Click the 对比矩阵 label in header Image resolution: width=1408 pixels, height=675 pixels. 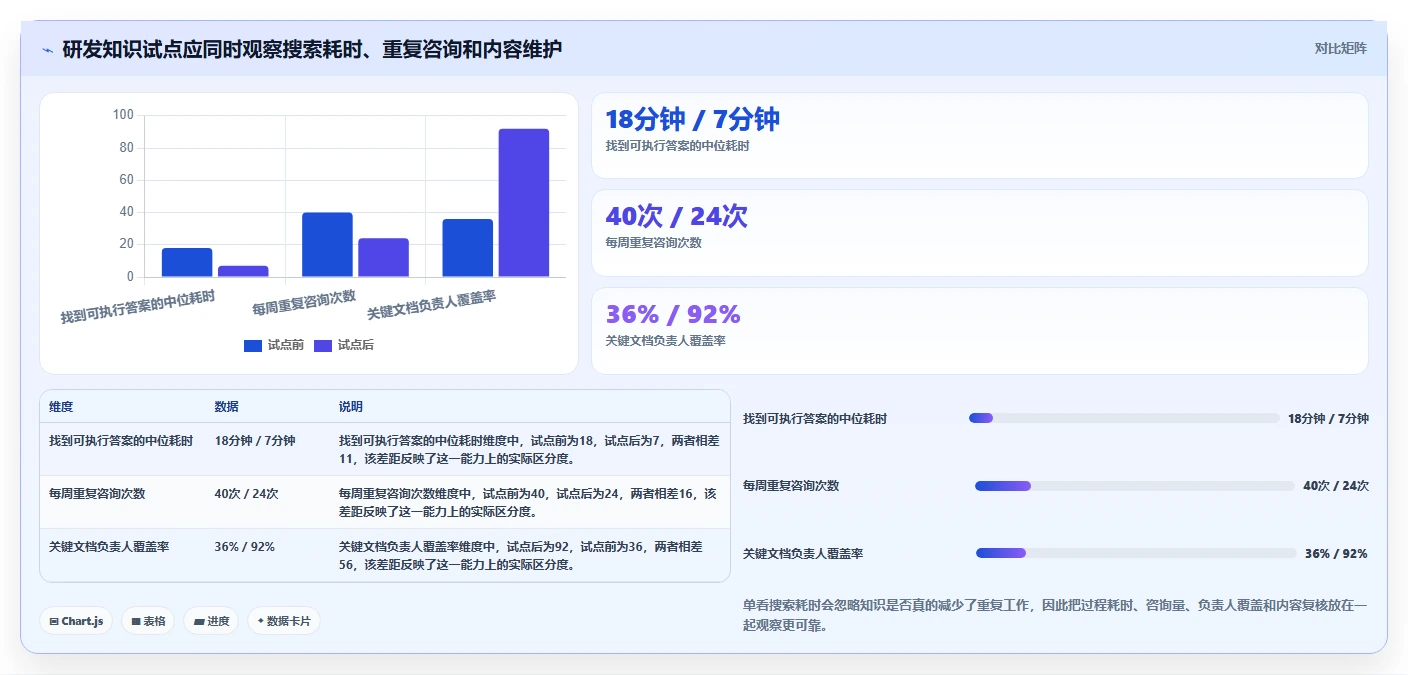[x=1340, y=48]
